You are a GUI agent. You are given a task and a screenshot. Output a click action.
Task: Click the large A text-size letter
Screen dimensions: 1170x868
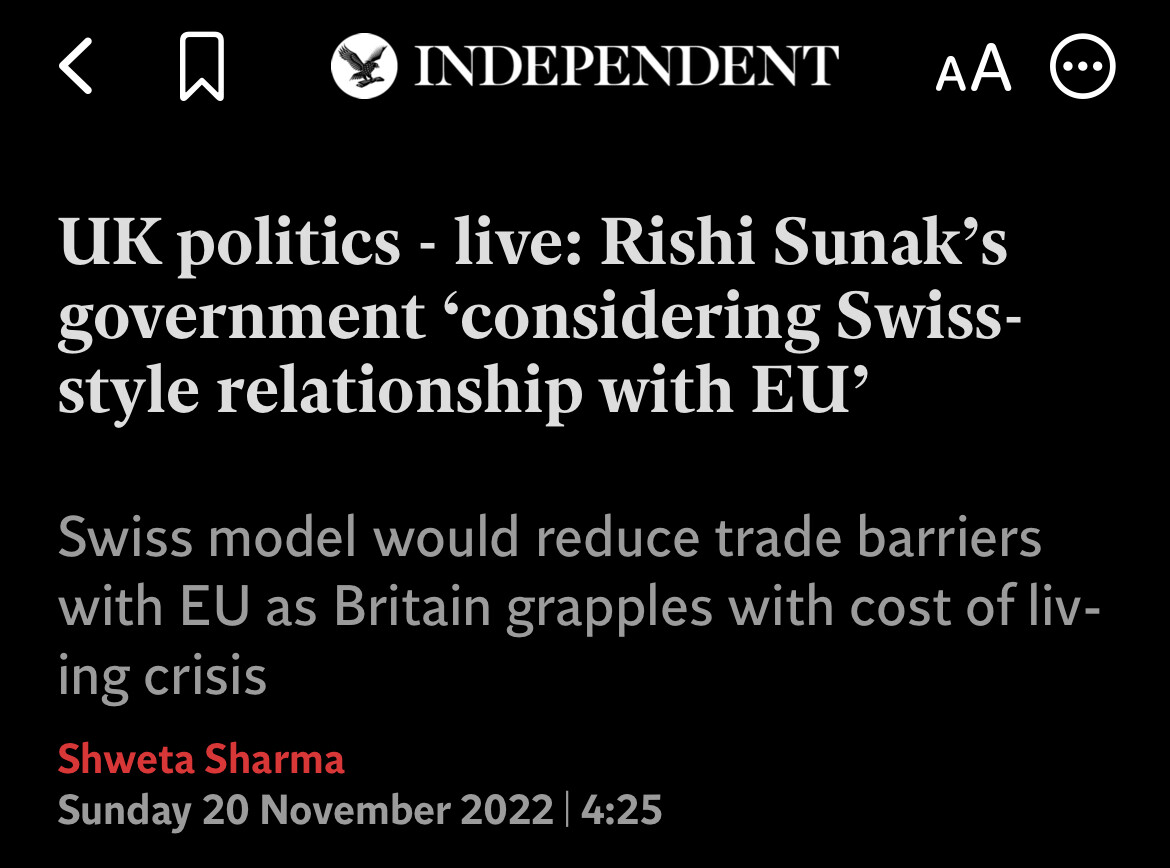click(992, 68)
